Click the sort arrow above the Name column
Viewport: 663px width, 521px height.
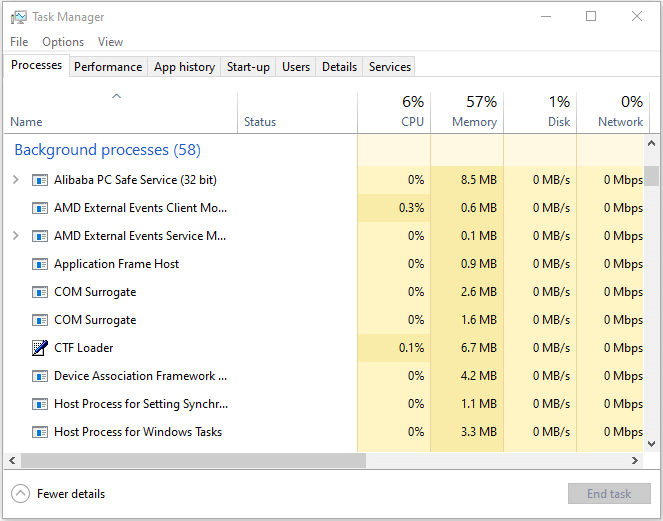click(x=116, y=96)
